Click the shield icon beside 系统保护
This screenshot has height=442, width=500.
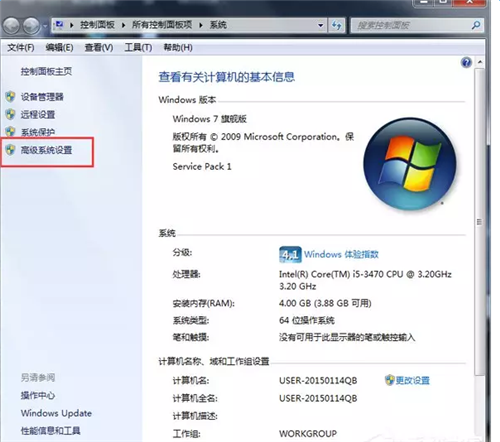pyautogui.click(x=10, y=131)
